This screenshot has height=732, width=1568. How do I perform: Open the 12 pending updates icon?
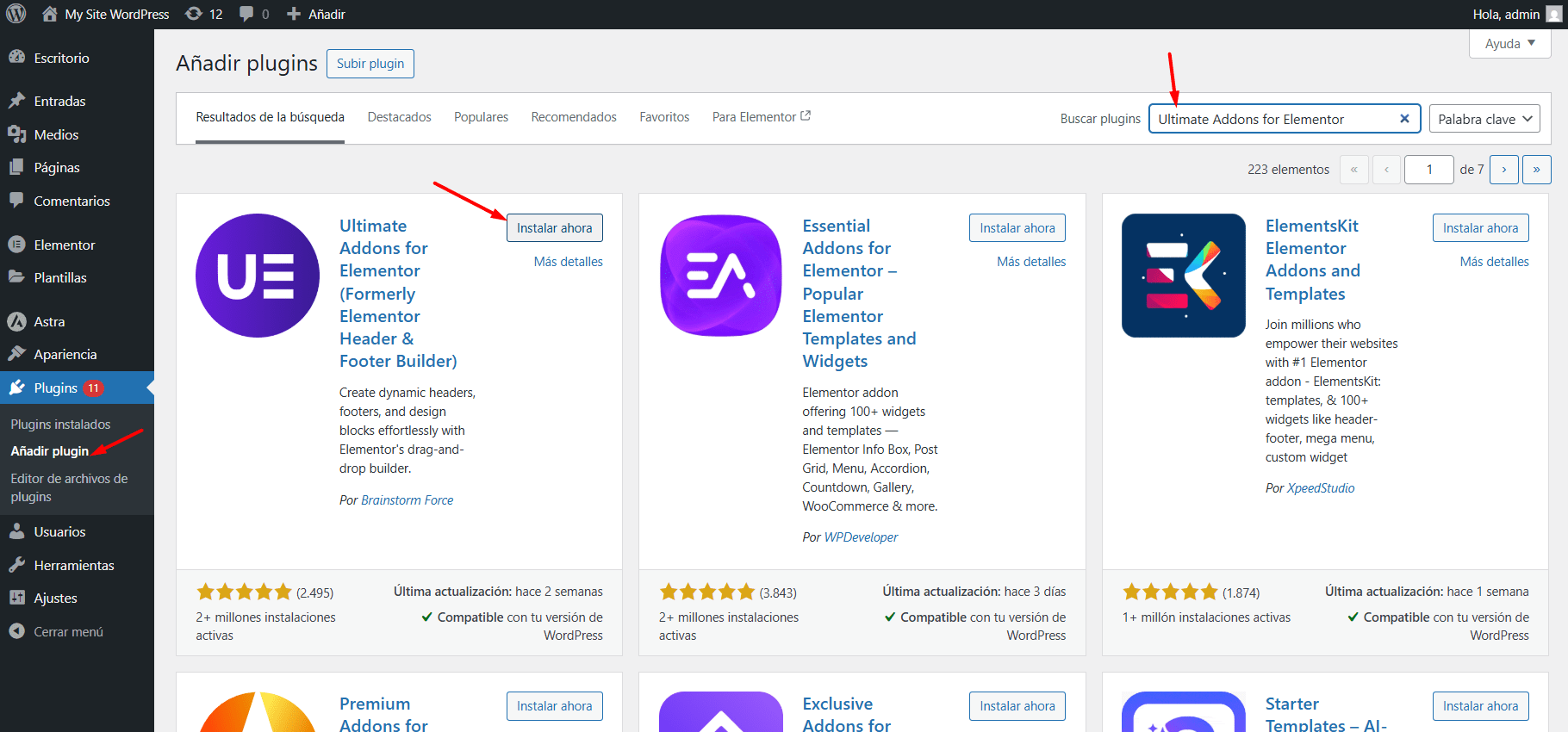[204, 14]
